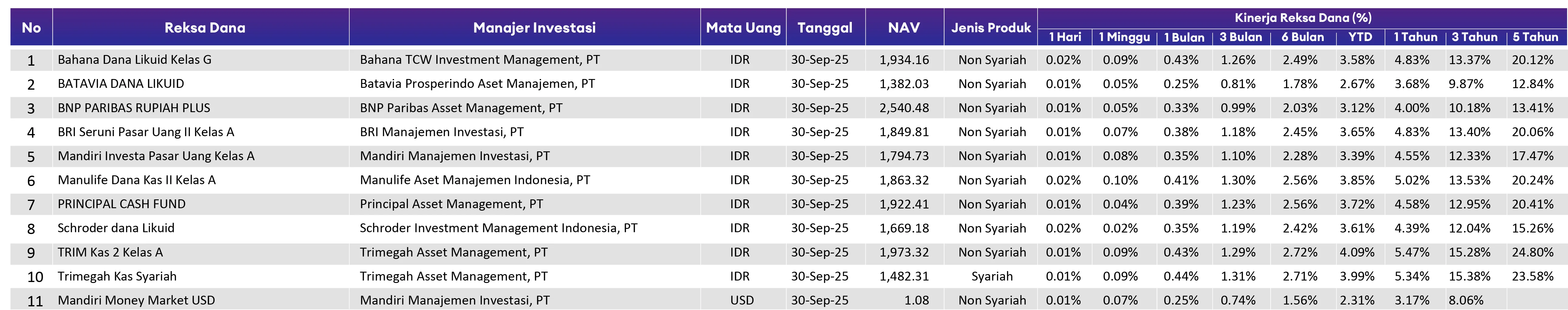Click the Mandiri Money Market USD fund
This screenshot has width=1568, height=310.
136,300
